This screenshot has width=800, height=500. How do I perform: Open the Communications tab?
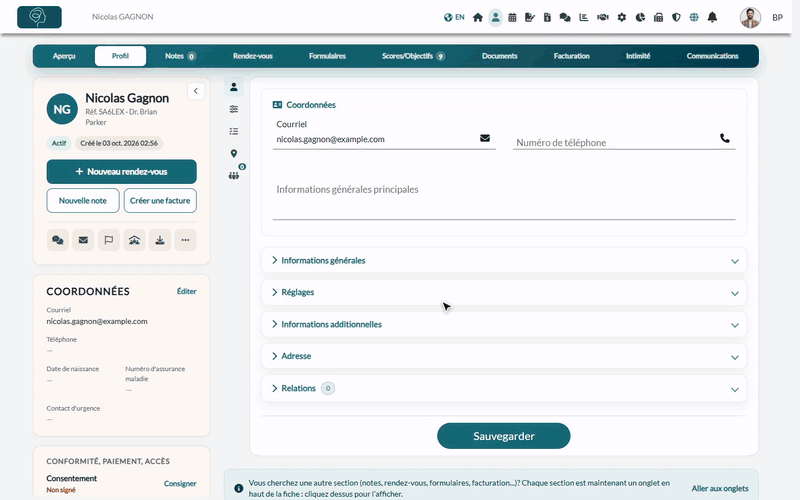[712, 56]
